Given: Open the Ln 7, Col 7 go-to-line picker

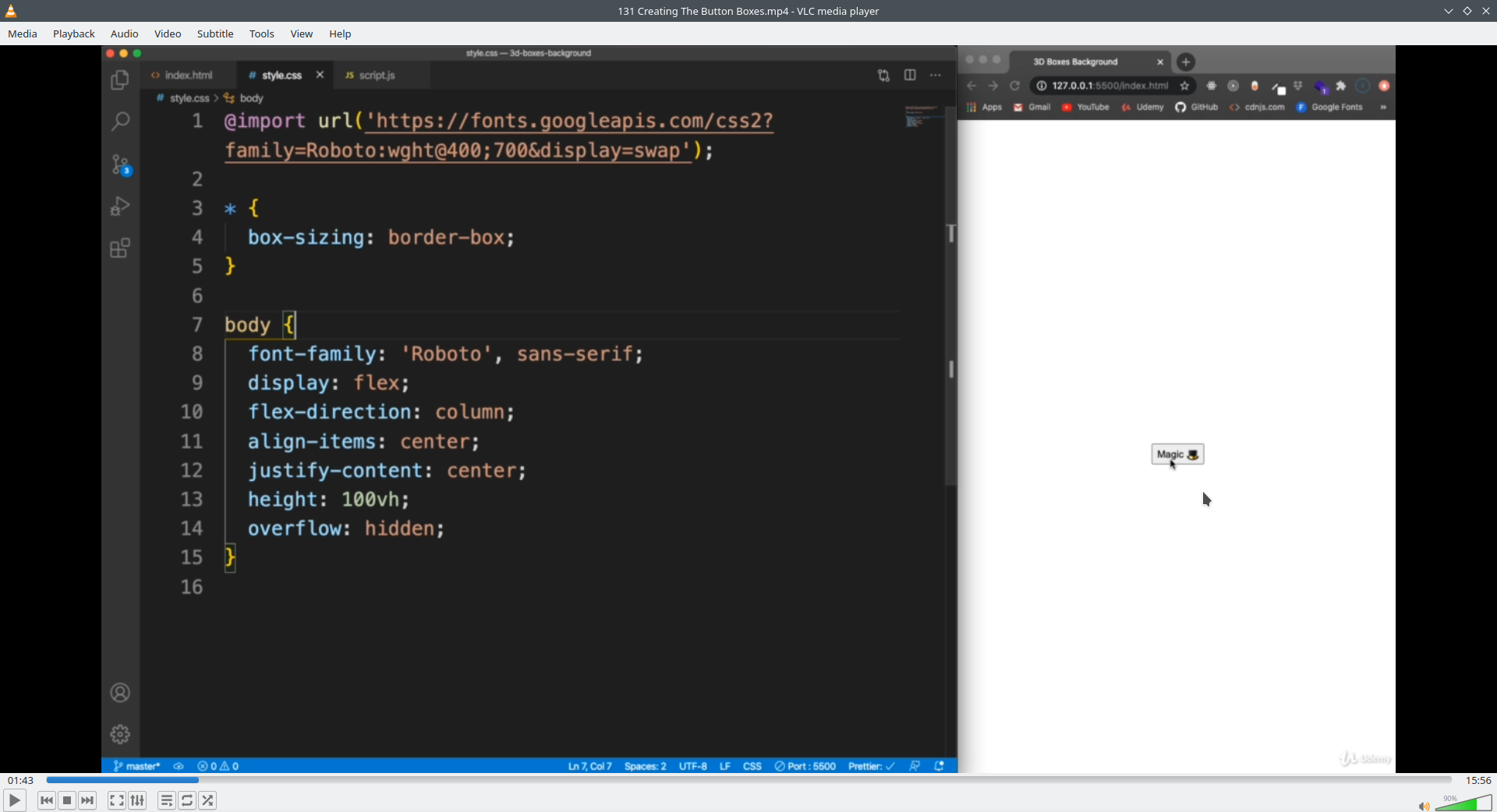Looking at the screenshot, I should [590, 766].
